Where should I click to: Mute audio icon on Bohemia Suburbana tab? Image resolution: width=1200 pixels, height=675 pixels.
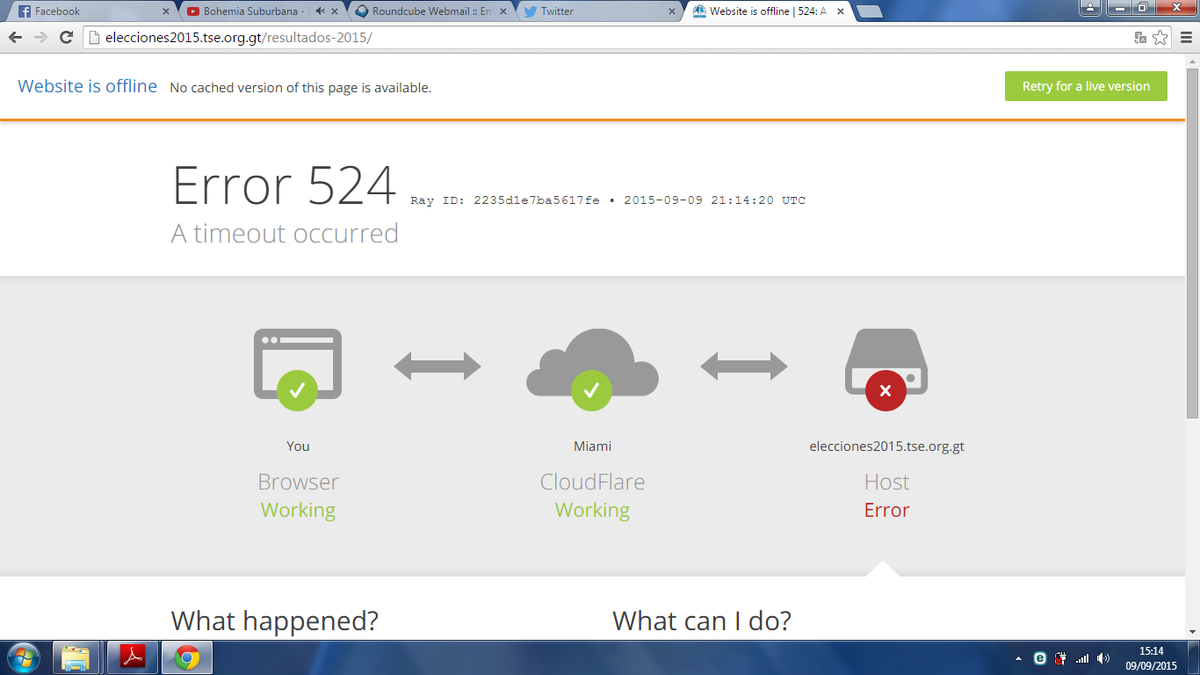click(320, 12)
